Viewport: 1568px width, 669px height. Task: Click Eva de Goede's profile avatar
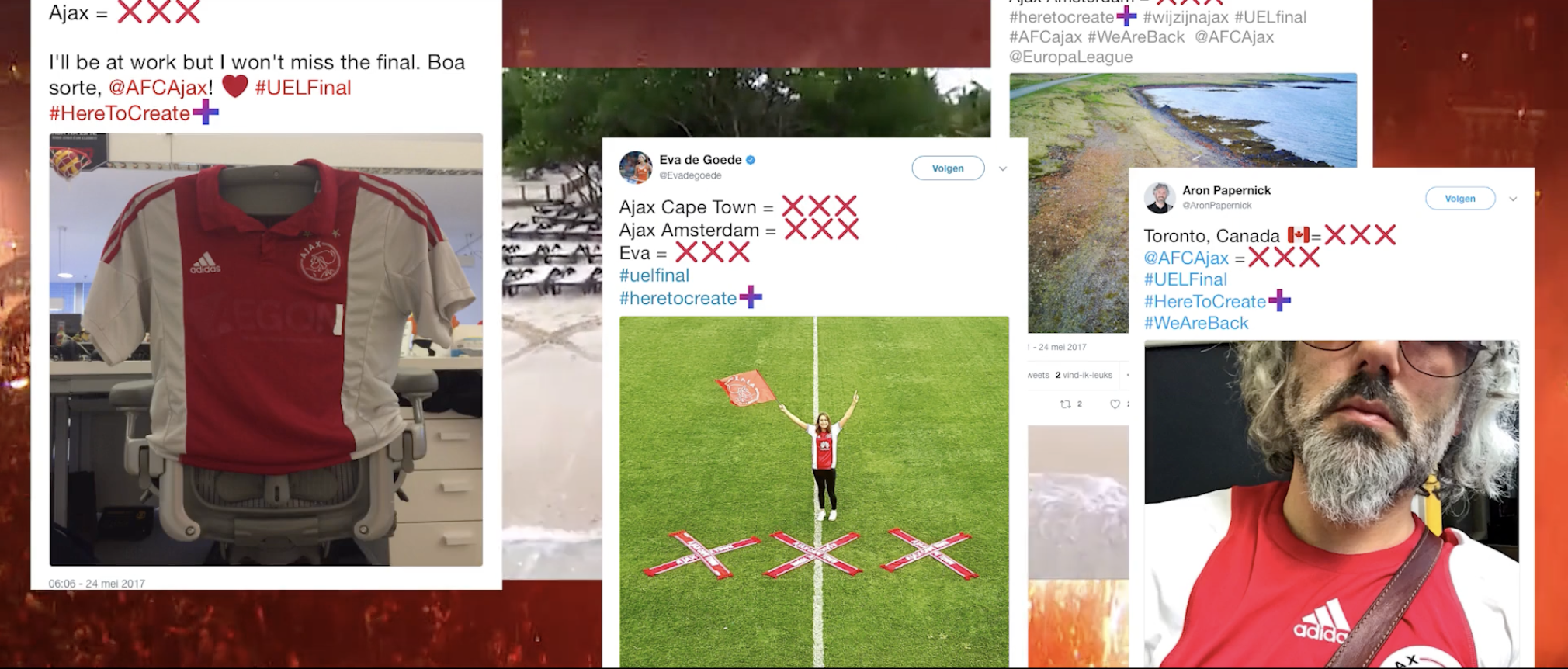click(635, 168)
